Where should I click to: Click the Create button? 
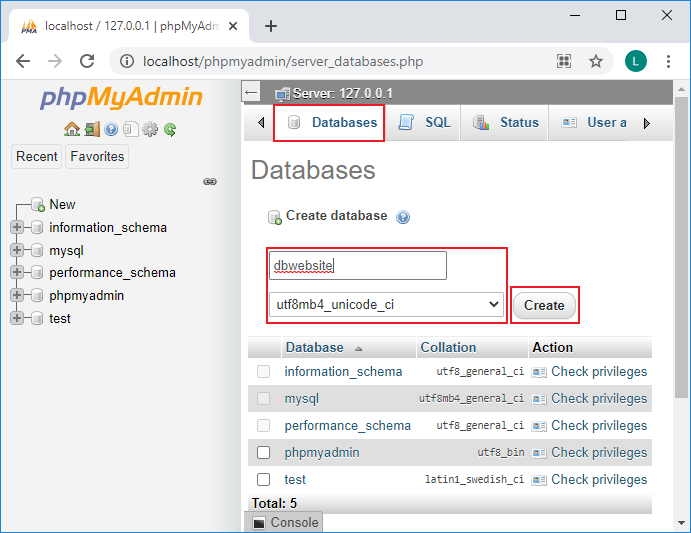(x=544, y=305)
